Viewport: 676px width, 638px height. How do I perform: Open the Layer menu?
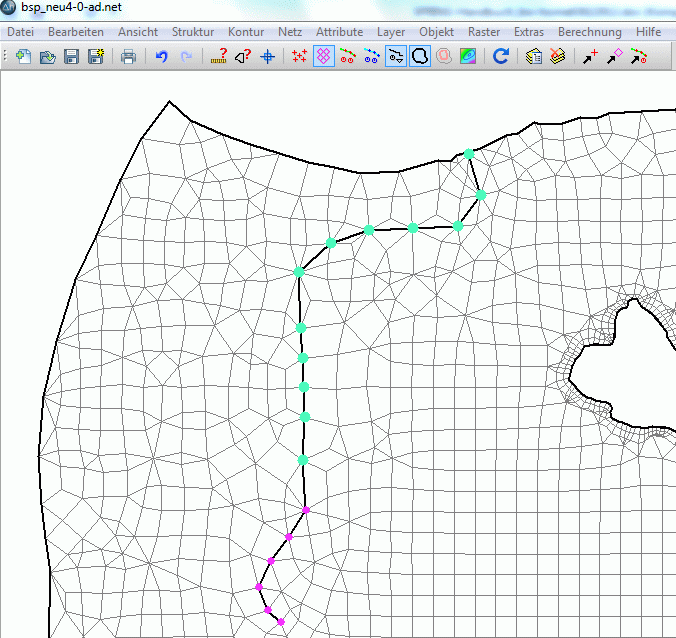[391, 32]
